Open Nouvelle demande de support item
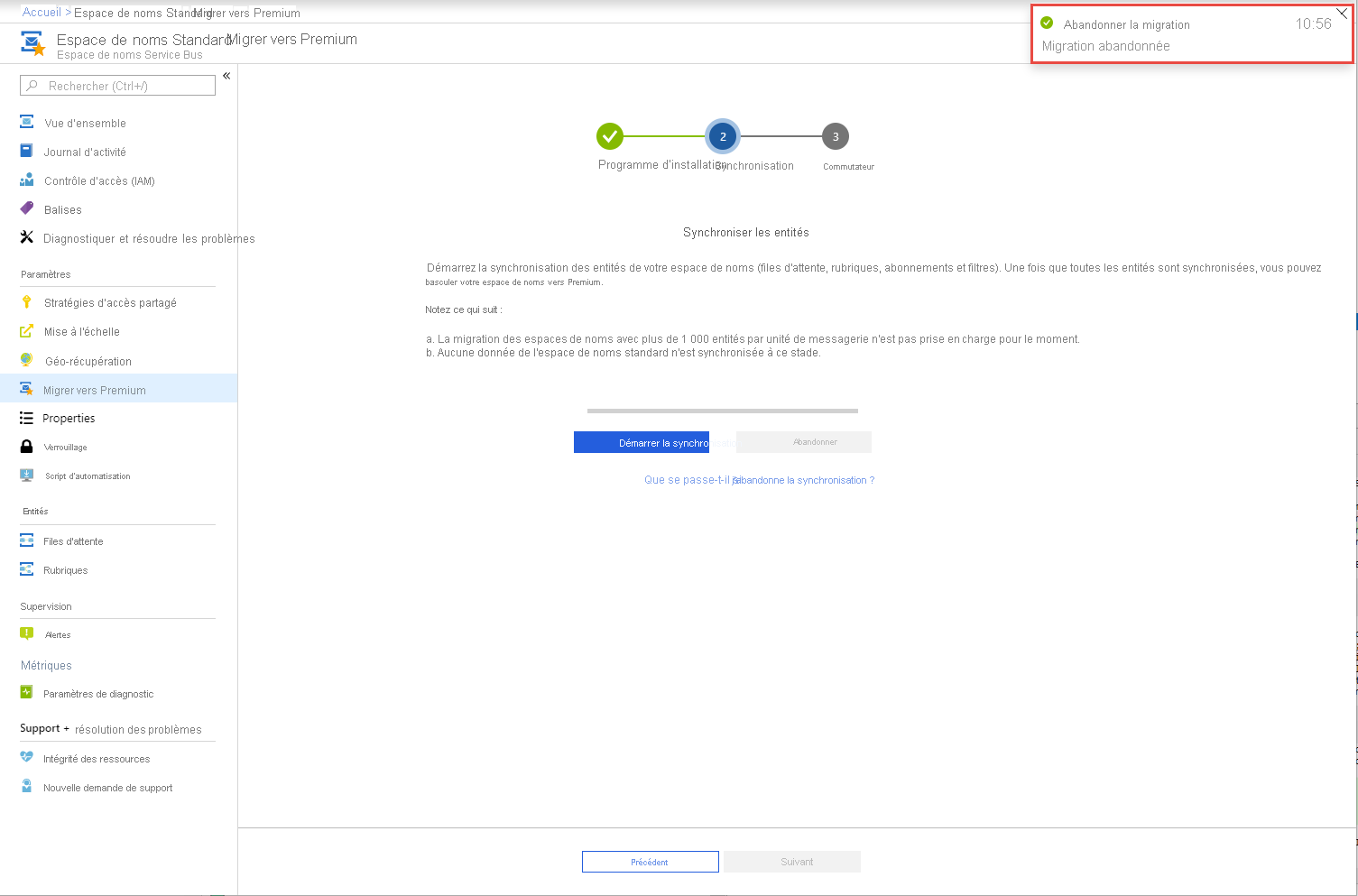1358x896 pixels. [108, 788]
